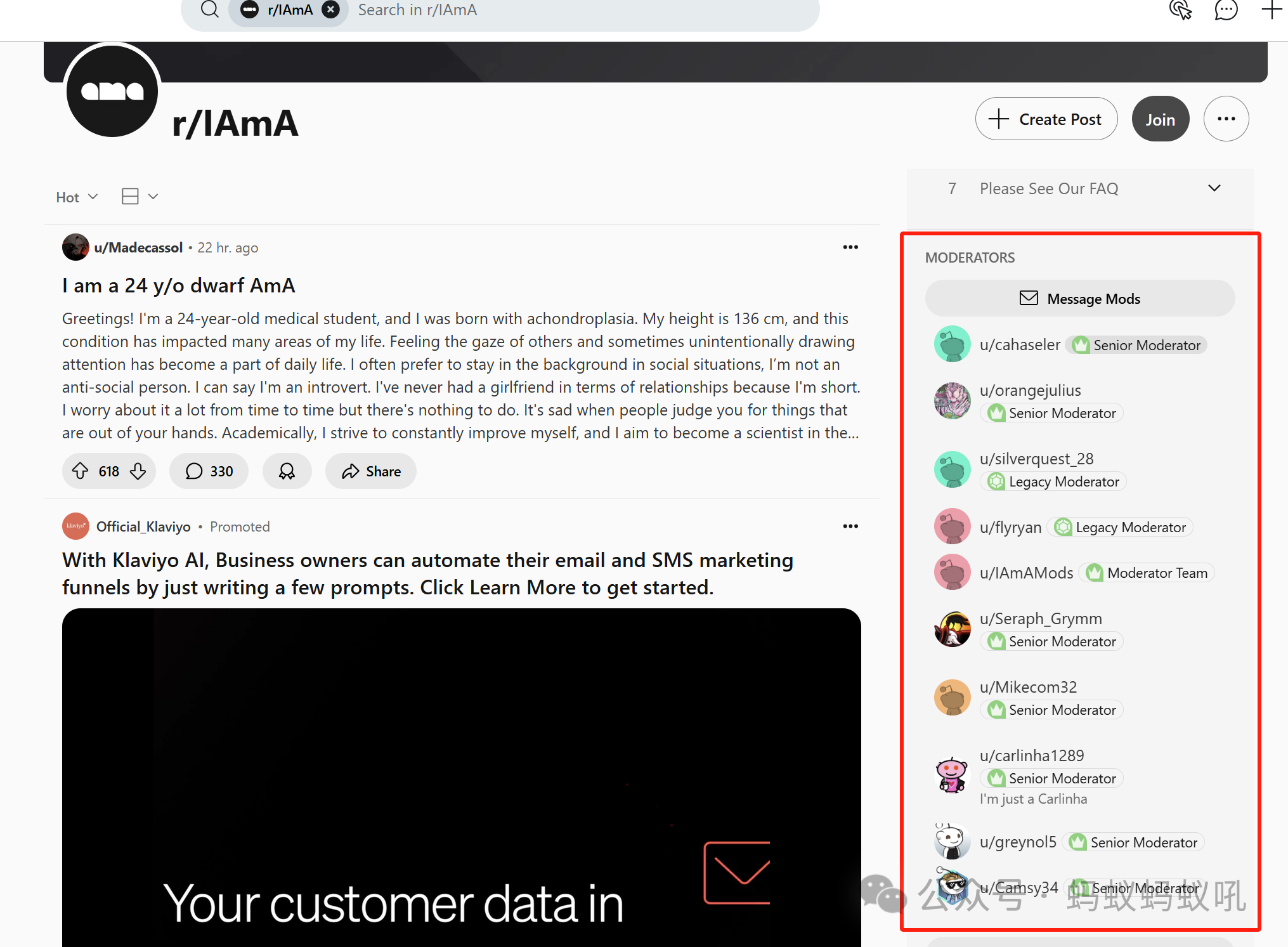Give an award to the dwarf AmA post
This screenshot has width=1288, height=947.
(x=287, y=471)
